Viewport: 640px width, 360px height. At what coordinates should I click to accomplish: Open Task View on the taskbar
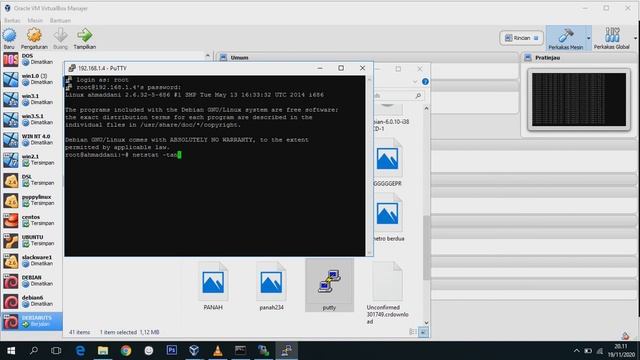click(56, 351)
